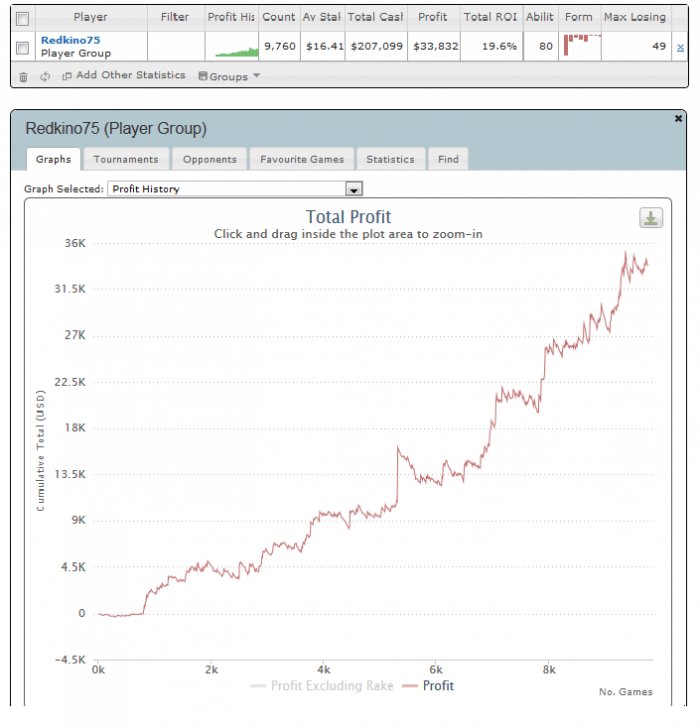Click the Profit History combo box
Screen dimensions: 700x727
point(235,189)
